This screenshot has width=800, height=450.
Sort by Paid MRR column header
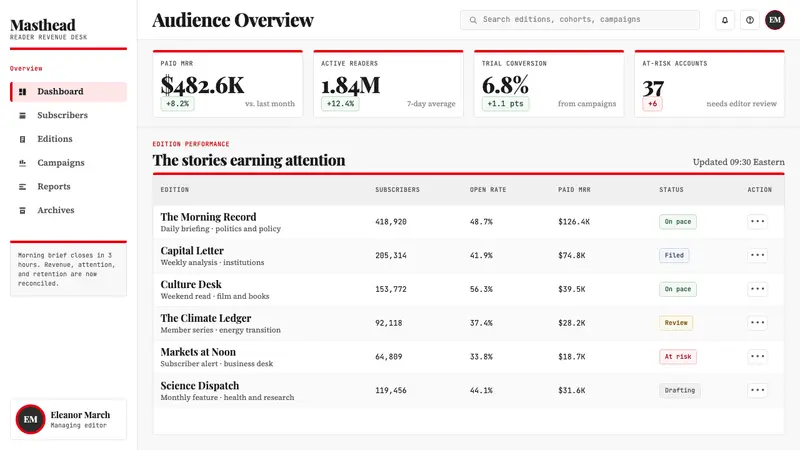coord(574,189)
